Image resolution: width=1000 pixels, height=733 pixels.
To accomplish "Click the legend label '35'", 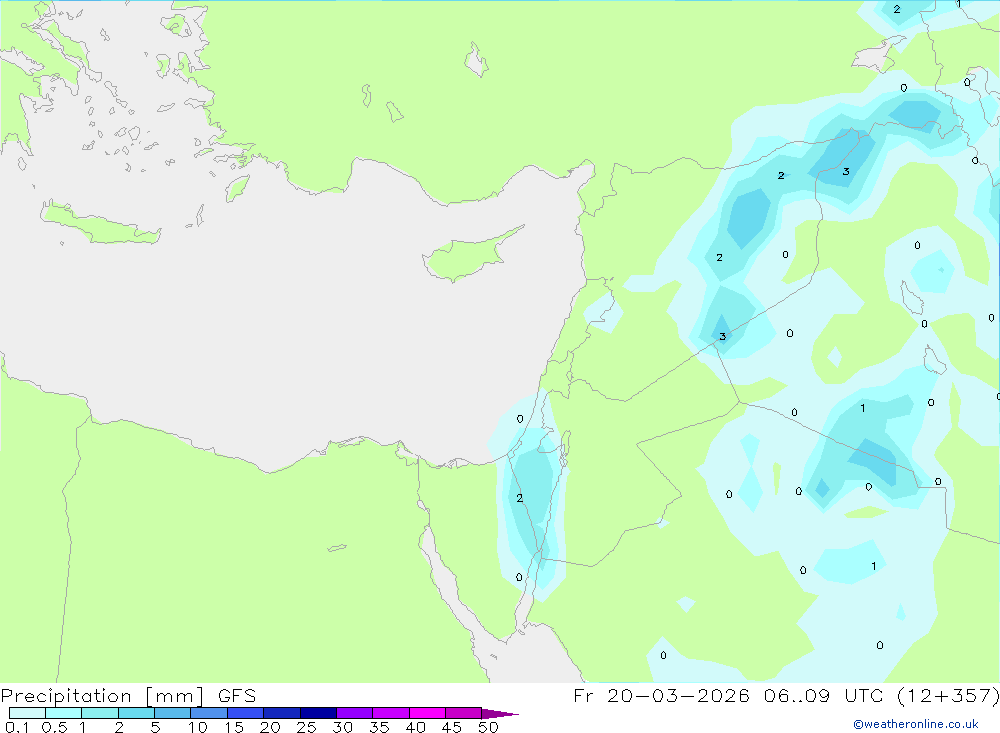I will pyautogui.click(x=379, y=727).
